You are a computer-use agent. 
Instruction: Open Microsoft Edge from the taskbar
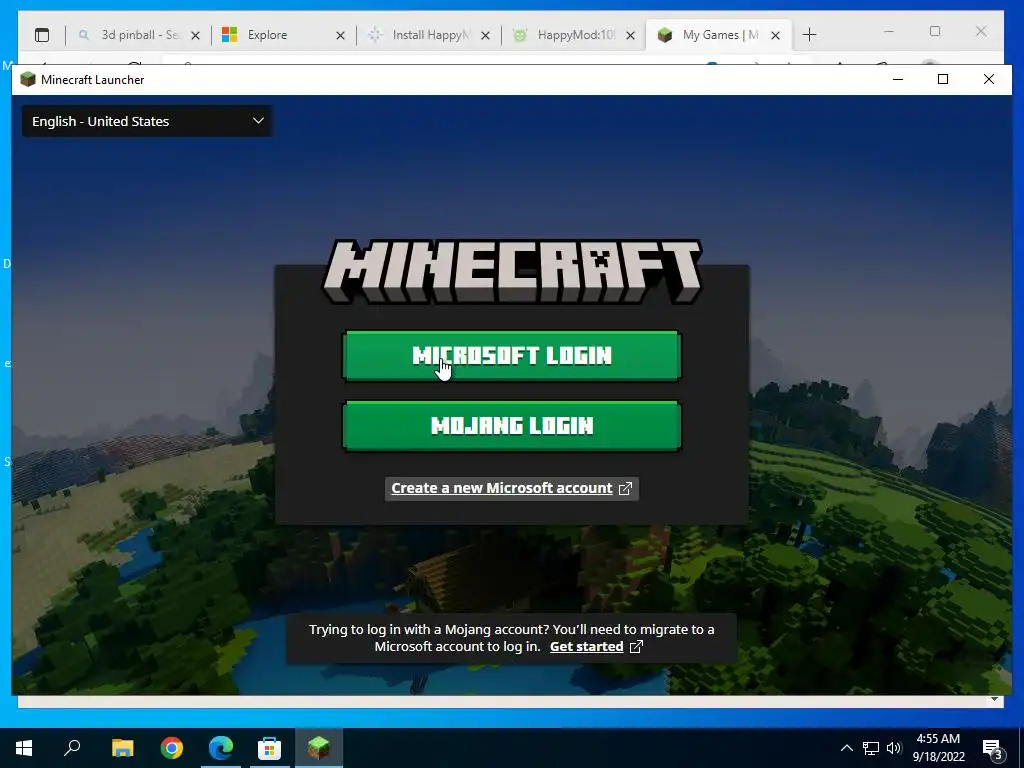(x=221, y=748)
